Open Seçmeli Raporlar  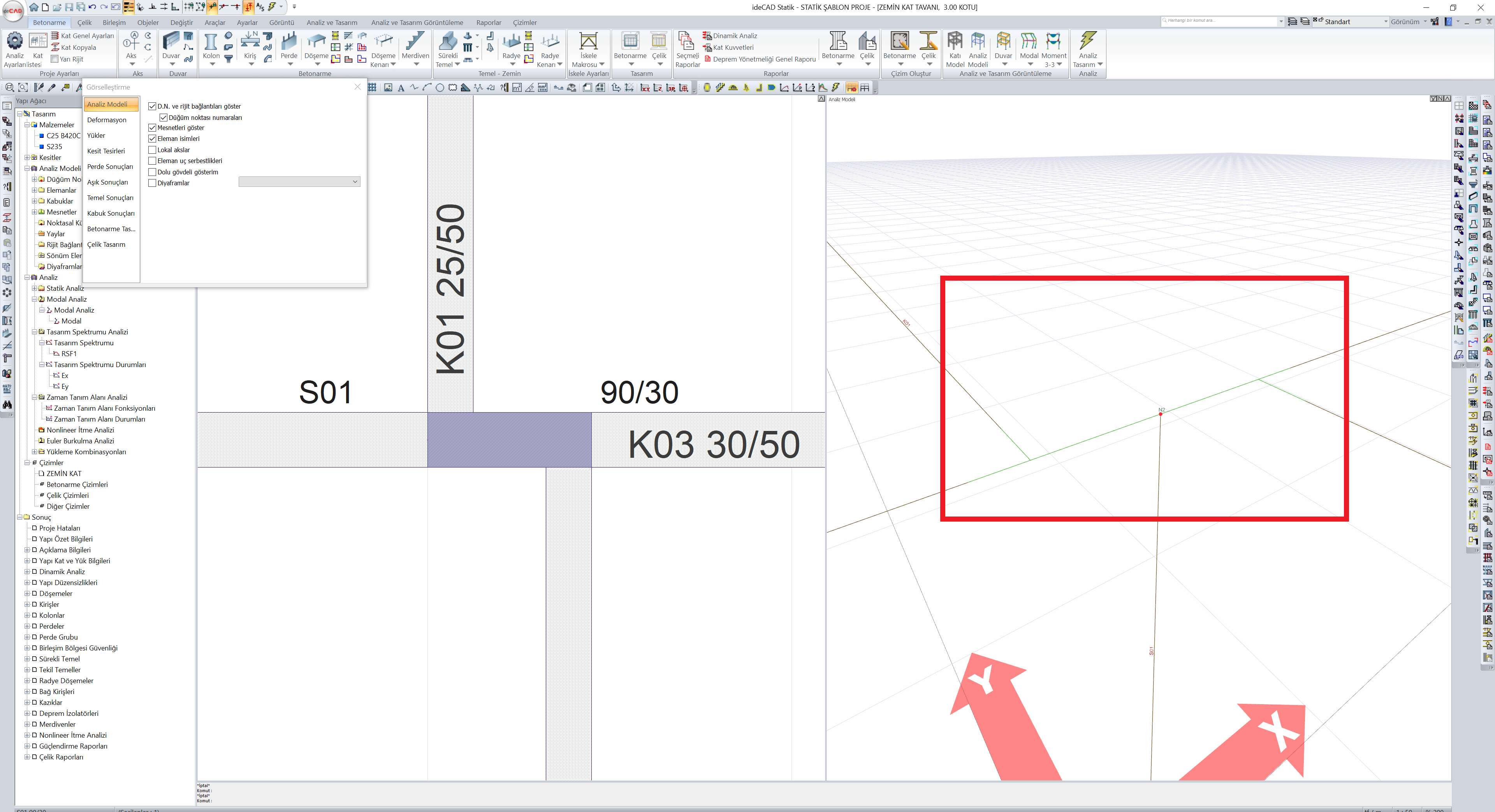coord(687,49)
